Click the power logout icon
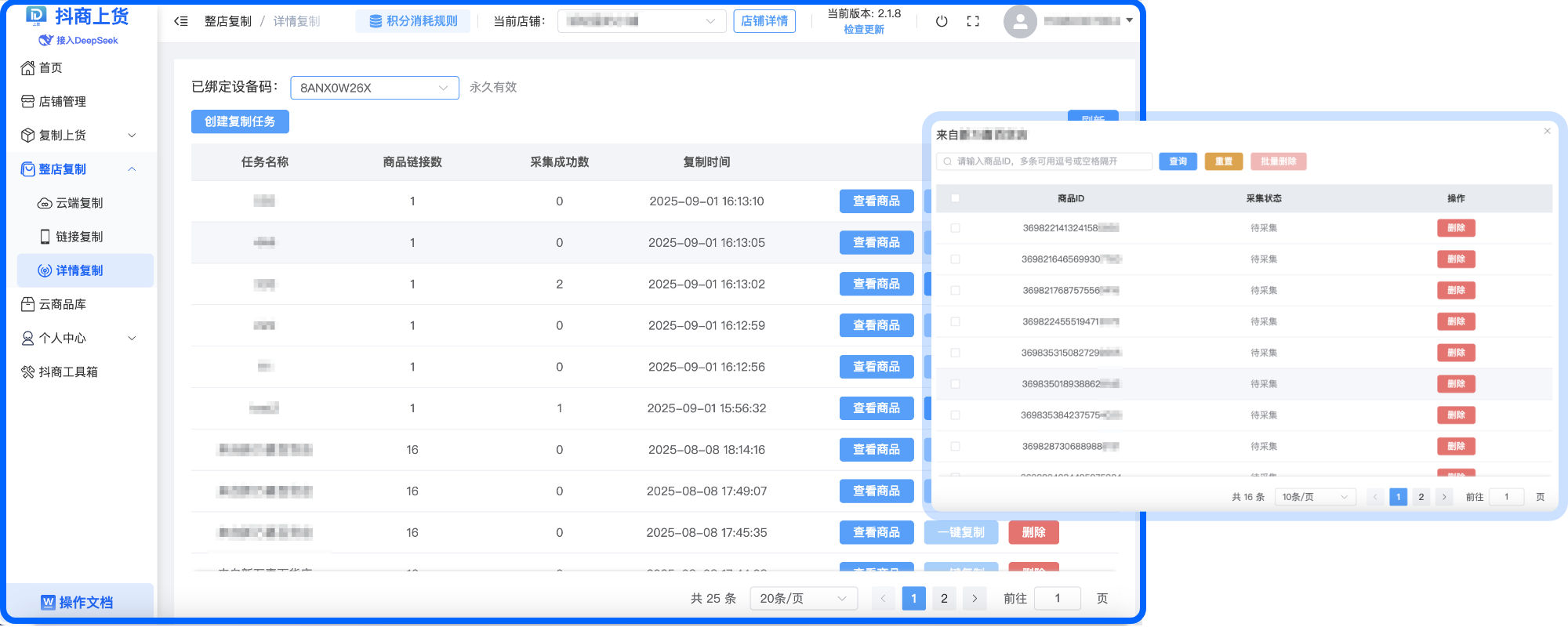 942,21
